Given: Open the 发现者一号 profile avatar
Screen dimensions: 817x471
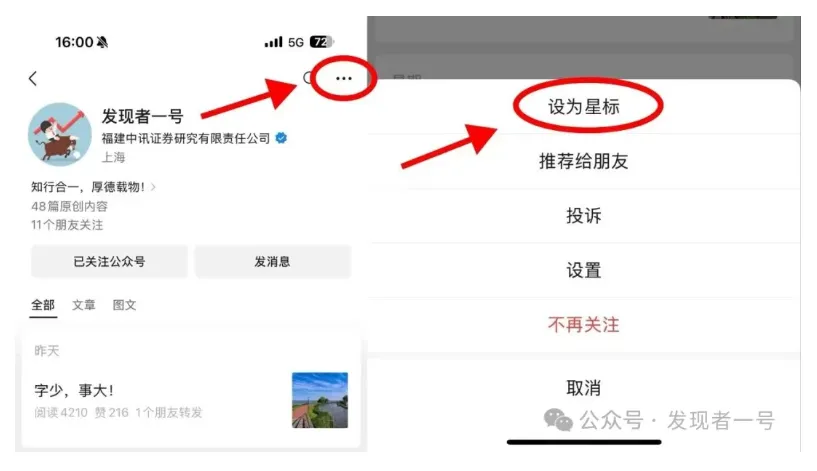Looking at the screenshot, I should pyautogui.click(x=59, y=134).
